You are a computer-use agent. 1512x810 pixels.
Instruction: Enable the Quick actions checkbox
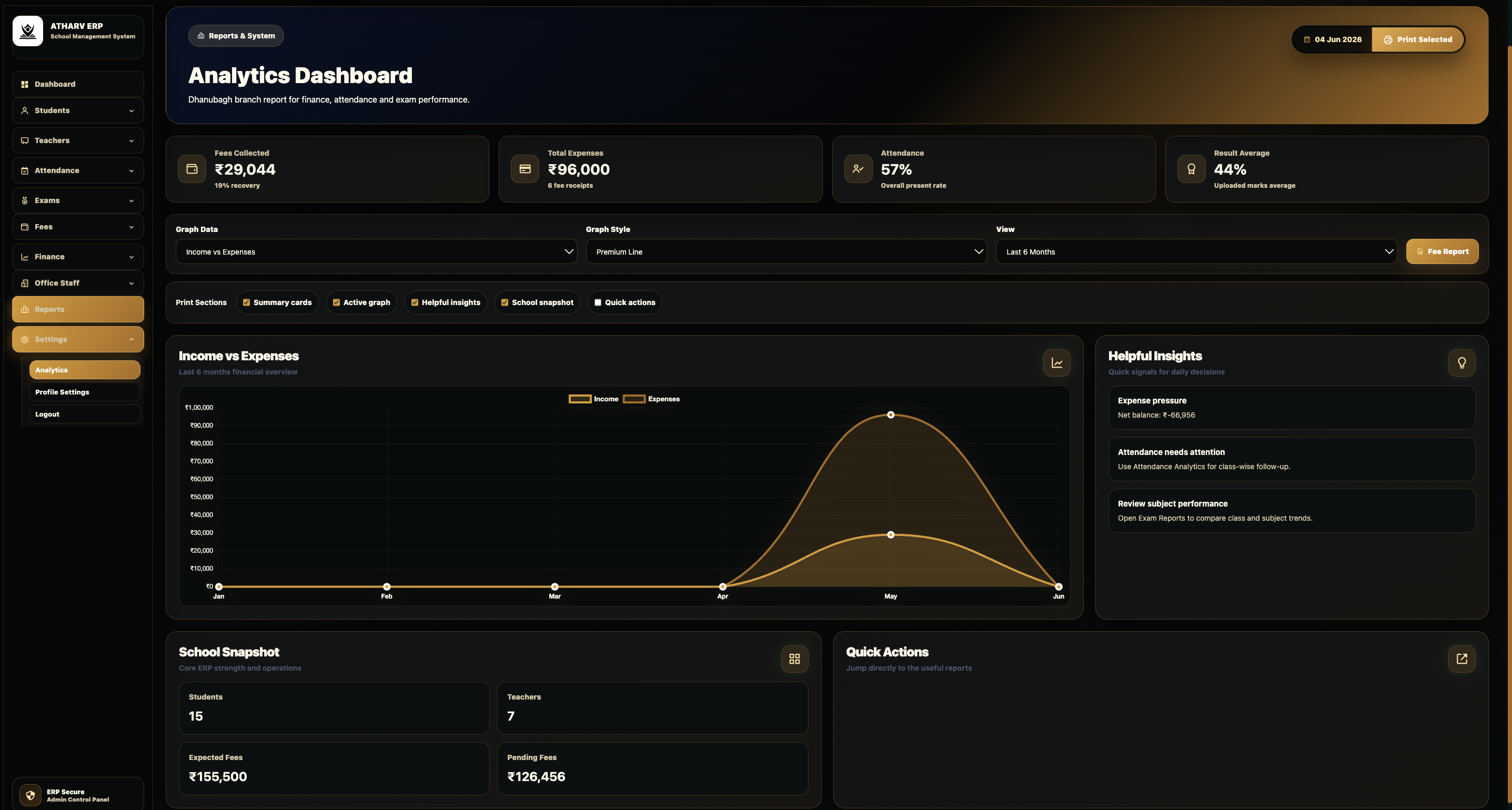click(598, 303)
